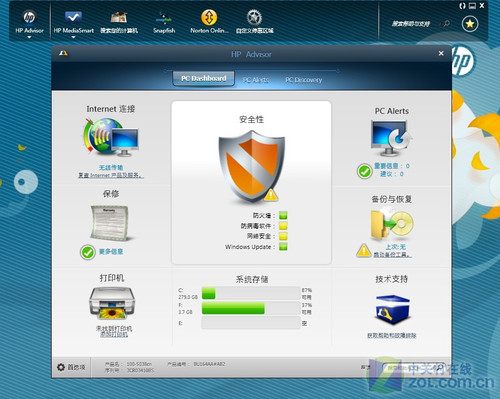This screenshot has width=500, height=399.
Task: Click the C: drive storage bar
Action: pyautogui.click(x=251, y=293)
